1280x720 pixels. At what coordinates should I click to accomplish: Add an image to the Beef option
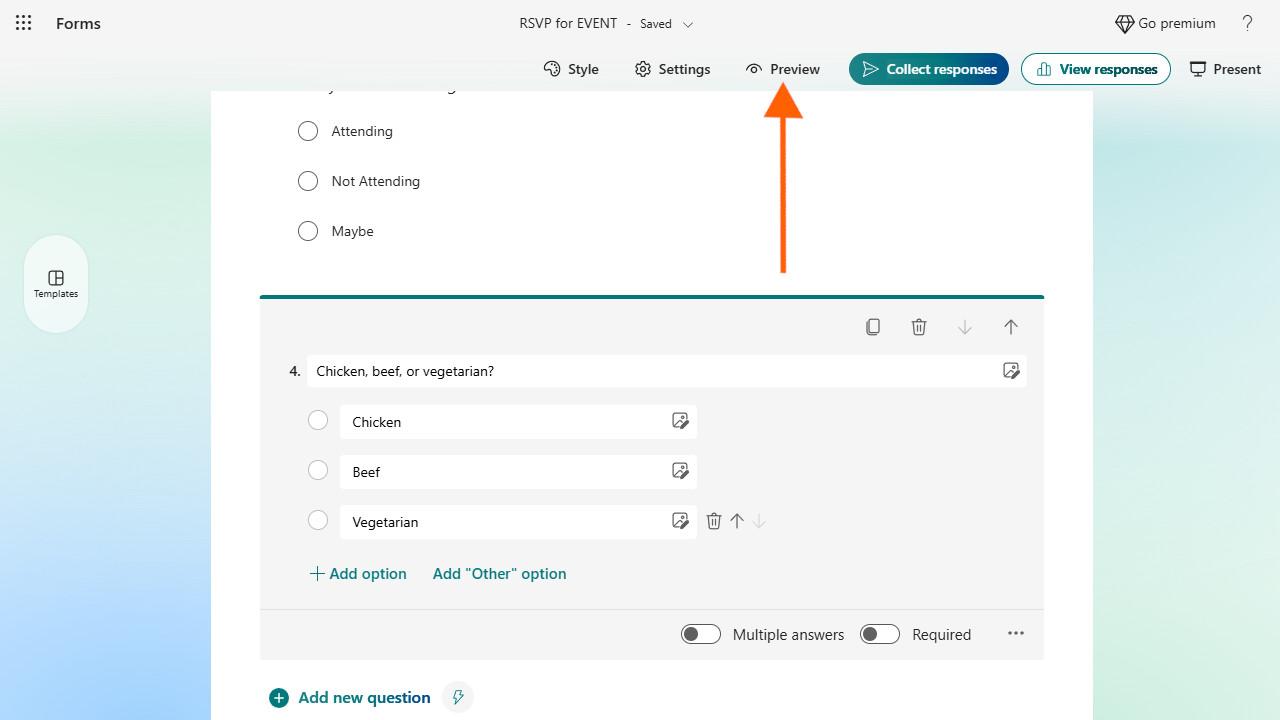pyautogui.click(x=680, y=471)
